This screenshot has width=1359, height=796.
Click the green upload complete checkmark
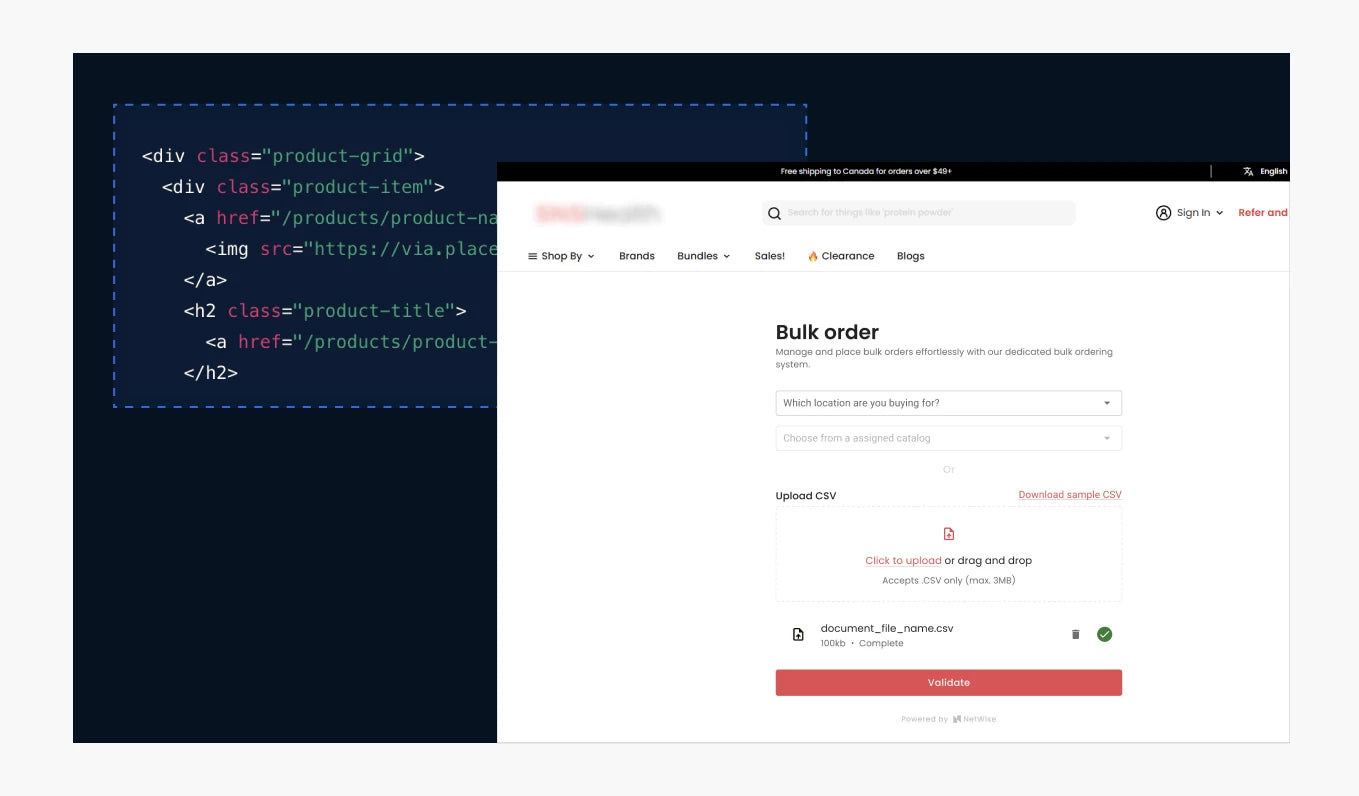pos(1104,634)
